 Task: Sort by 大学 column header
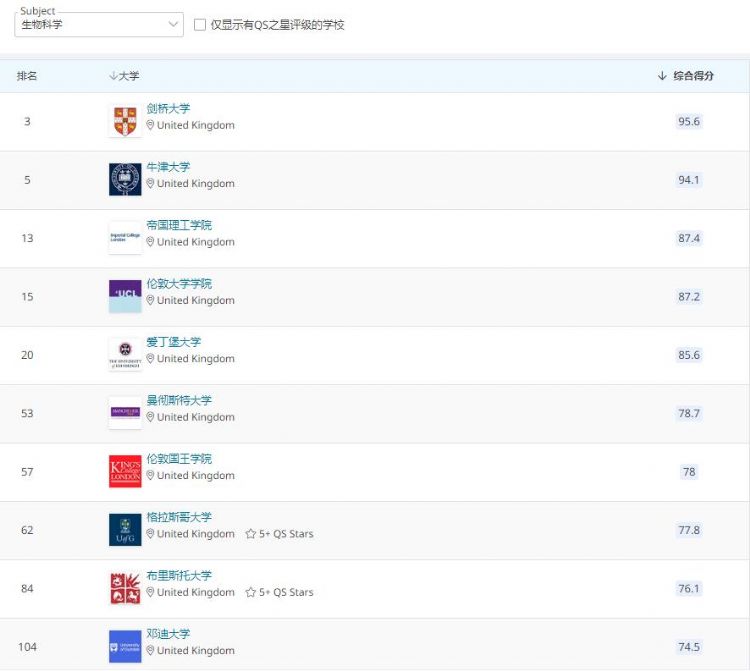point(128,76)
